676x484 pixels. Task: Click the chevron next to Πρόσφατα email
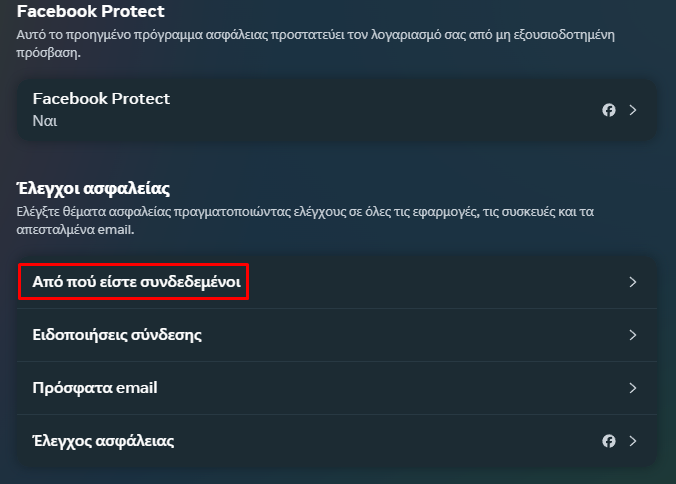(x=632, y=388)
